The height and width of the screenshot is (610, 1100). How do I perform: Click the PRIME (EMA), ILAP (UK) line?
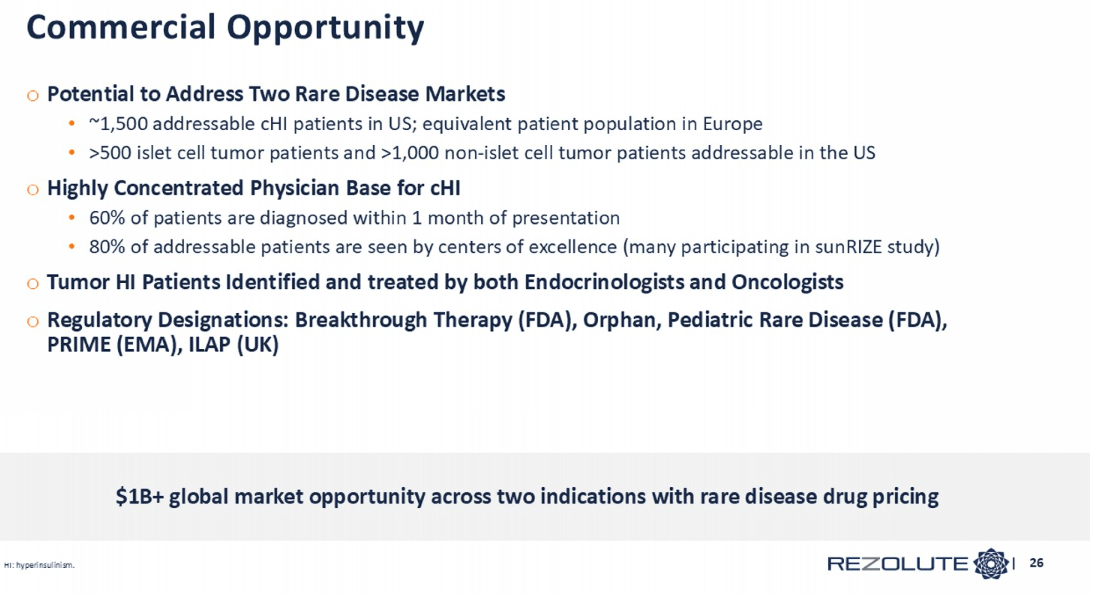[x=163, y=346]
